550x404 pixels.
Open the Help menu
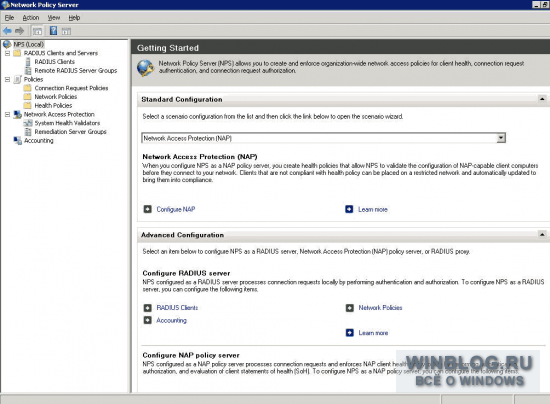coord(74,18)
